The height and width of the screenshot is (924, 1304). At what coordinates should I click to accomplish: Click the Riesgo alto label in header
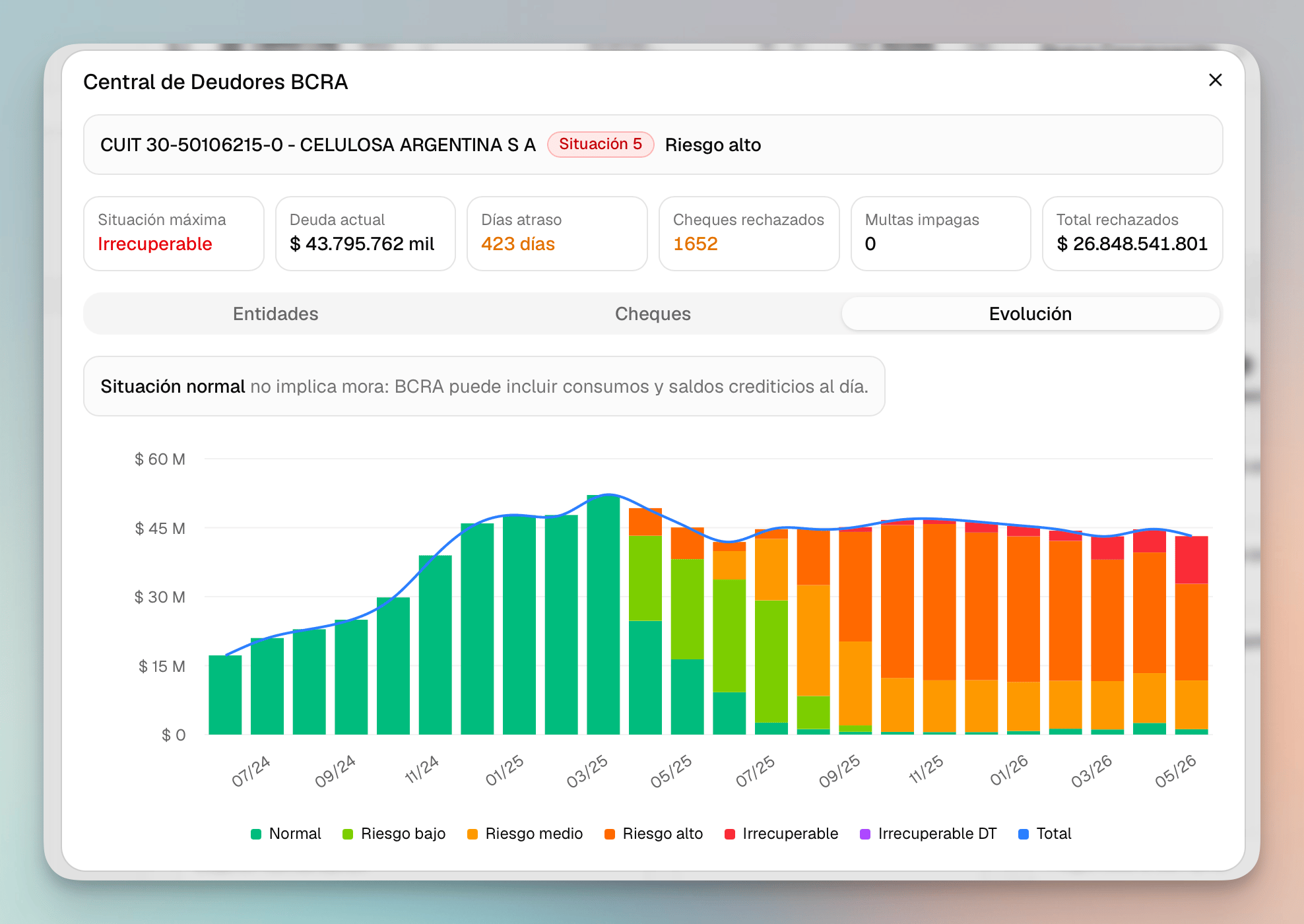[x=713, y=145]
